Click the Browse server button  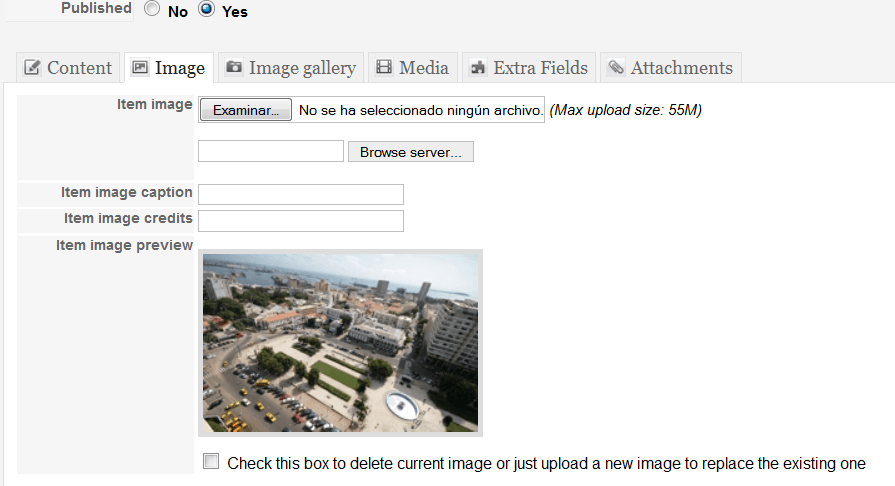point(411,152)
